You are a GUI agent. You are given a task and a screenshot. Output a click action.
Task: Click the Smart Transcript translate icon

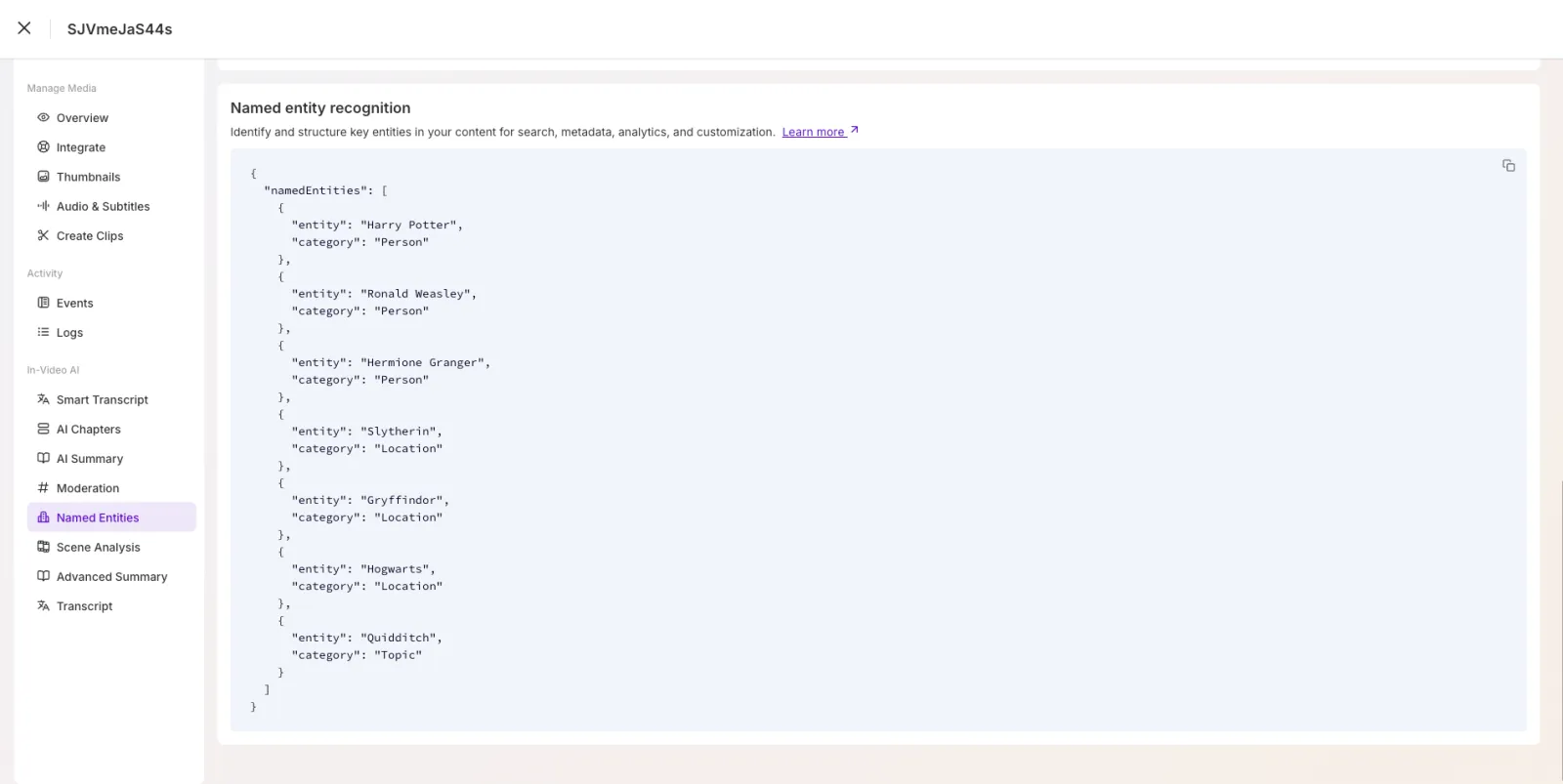pos(43,399)
